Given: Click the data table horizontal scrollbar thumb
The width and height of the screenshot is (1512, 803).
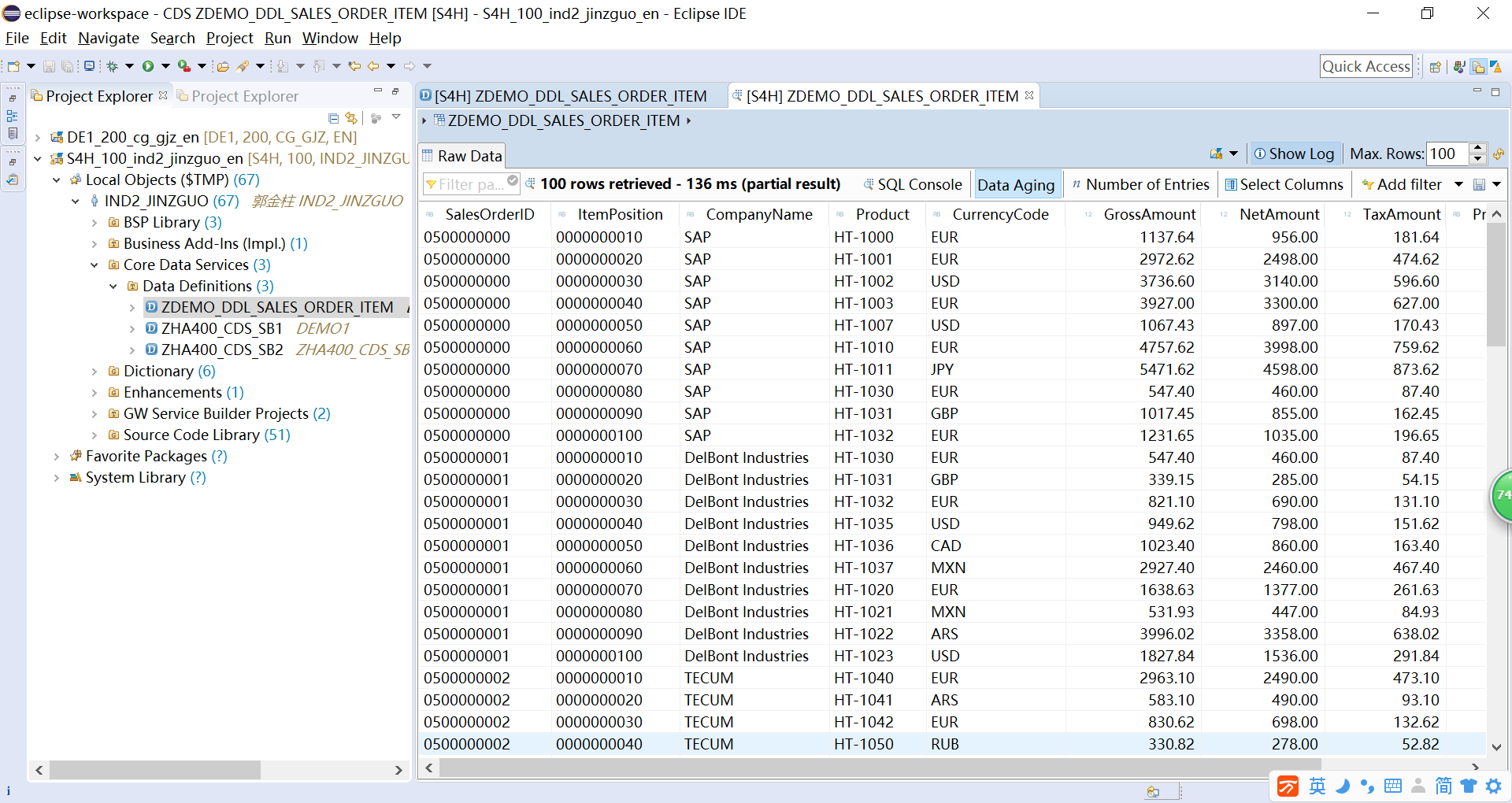Looking at the screenshot, I should [x=880, y=767].
